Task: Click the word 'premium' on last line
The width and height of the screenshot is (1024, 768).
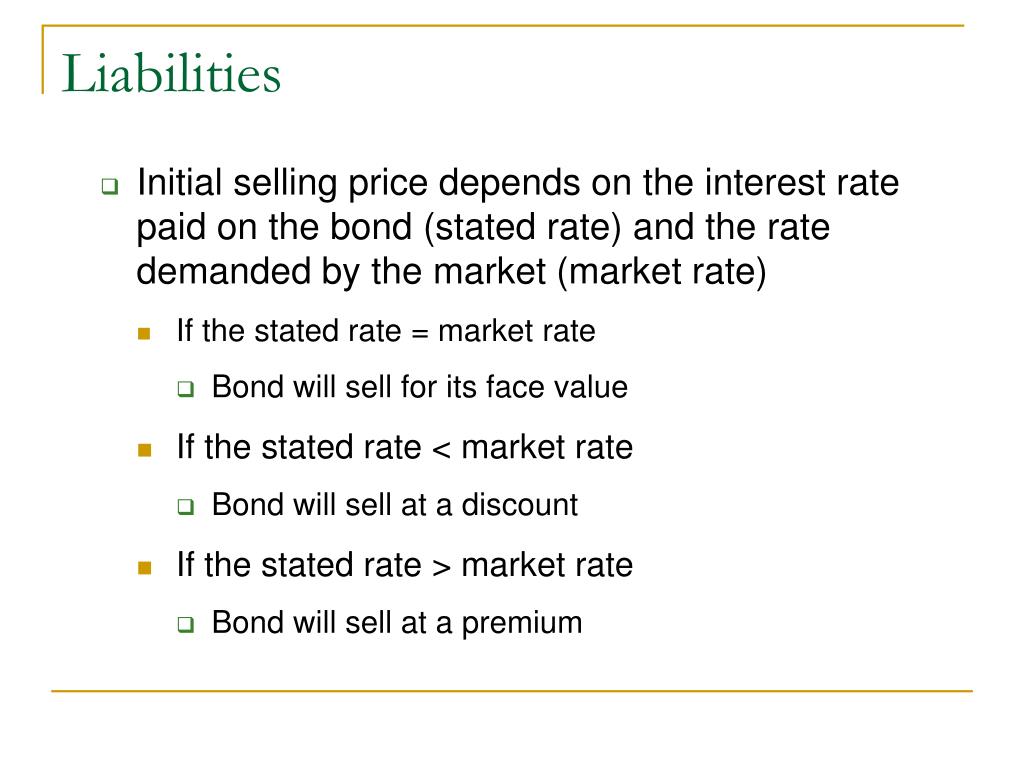Action: tap(522, 624)
